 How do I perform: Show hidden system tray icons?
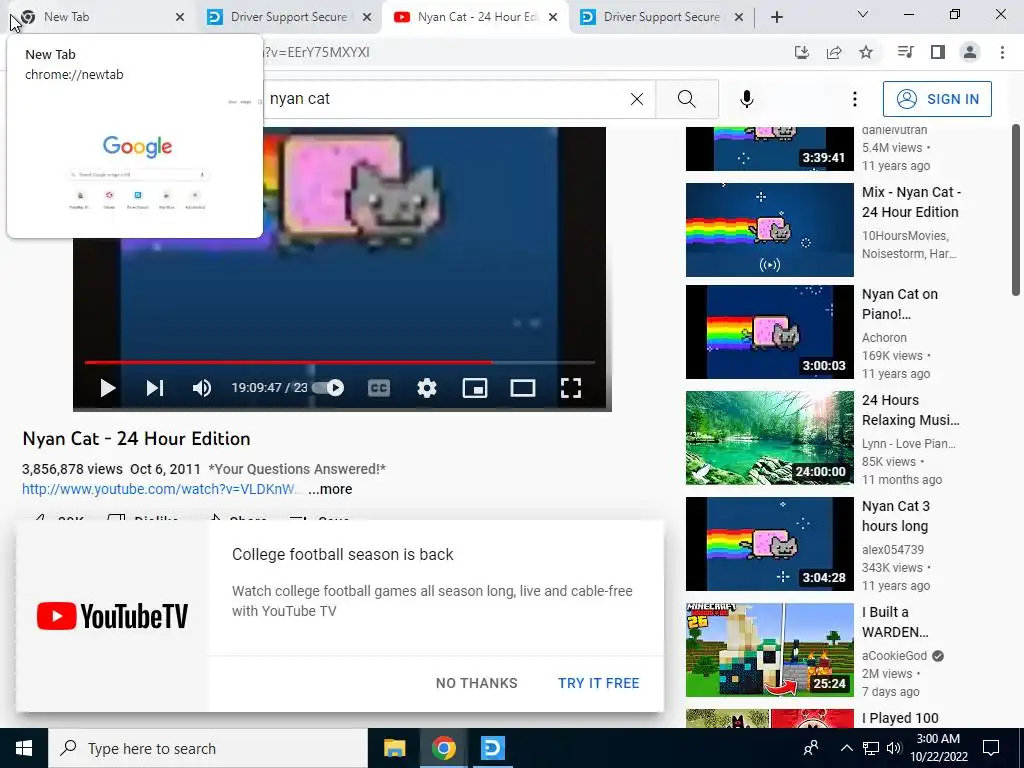[846, 748]
